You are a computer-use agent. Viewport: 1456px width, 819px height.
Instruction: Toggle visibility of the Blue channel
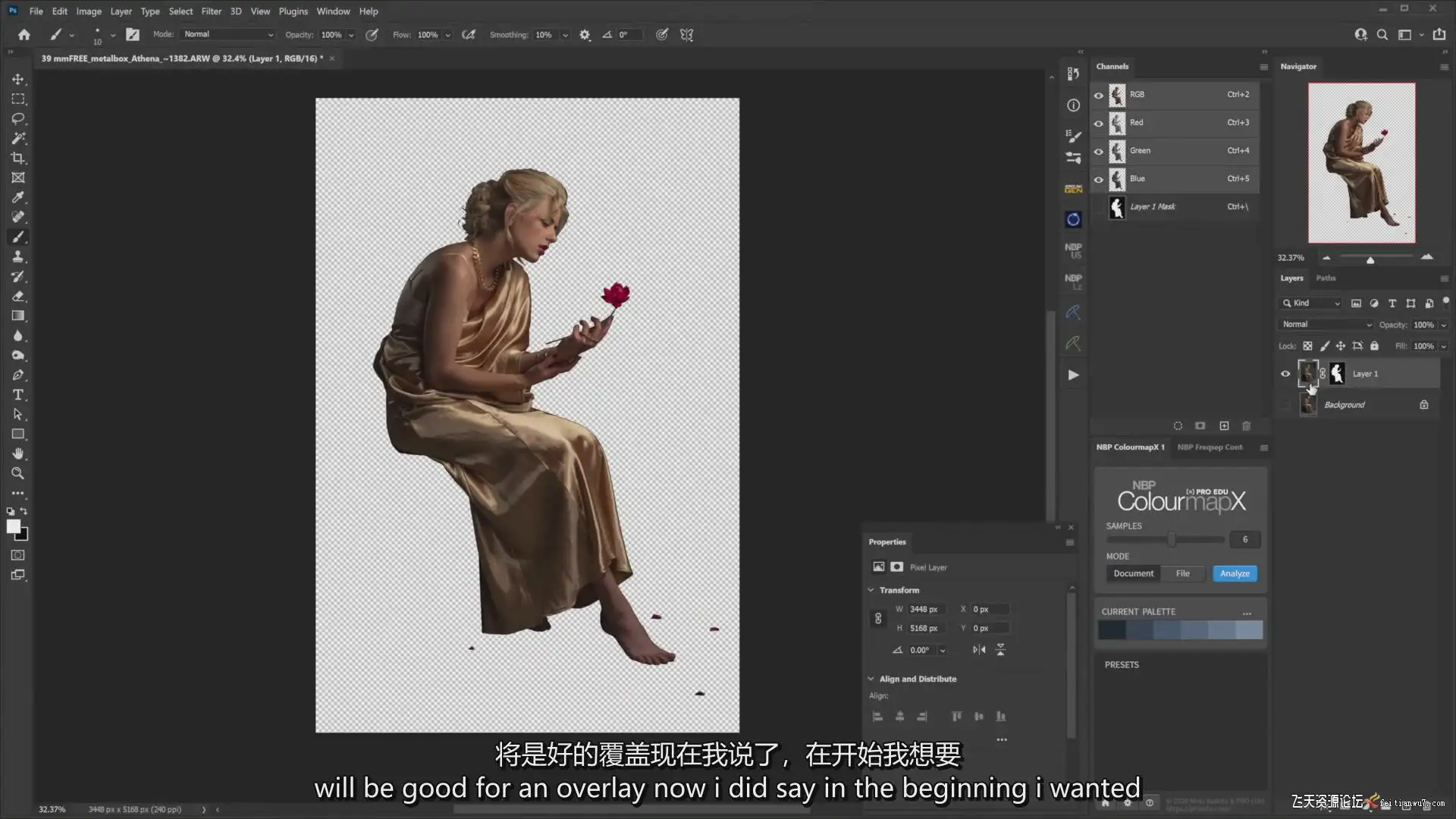pos(1098,180)
